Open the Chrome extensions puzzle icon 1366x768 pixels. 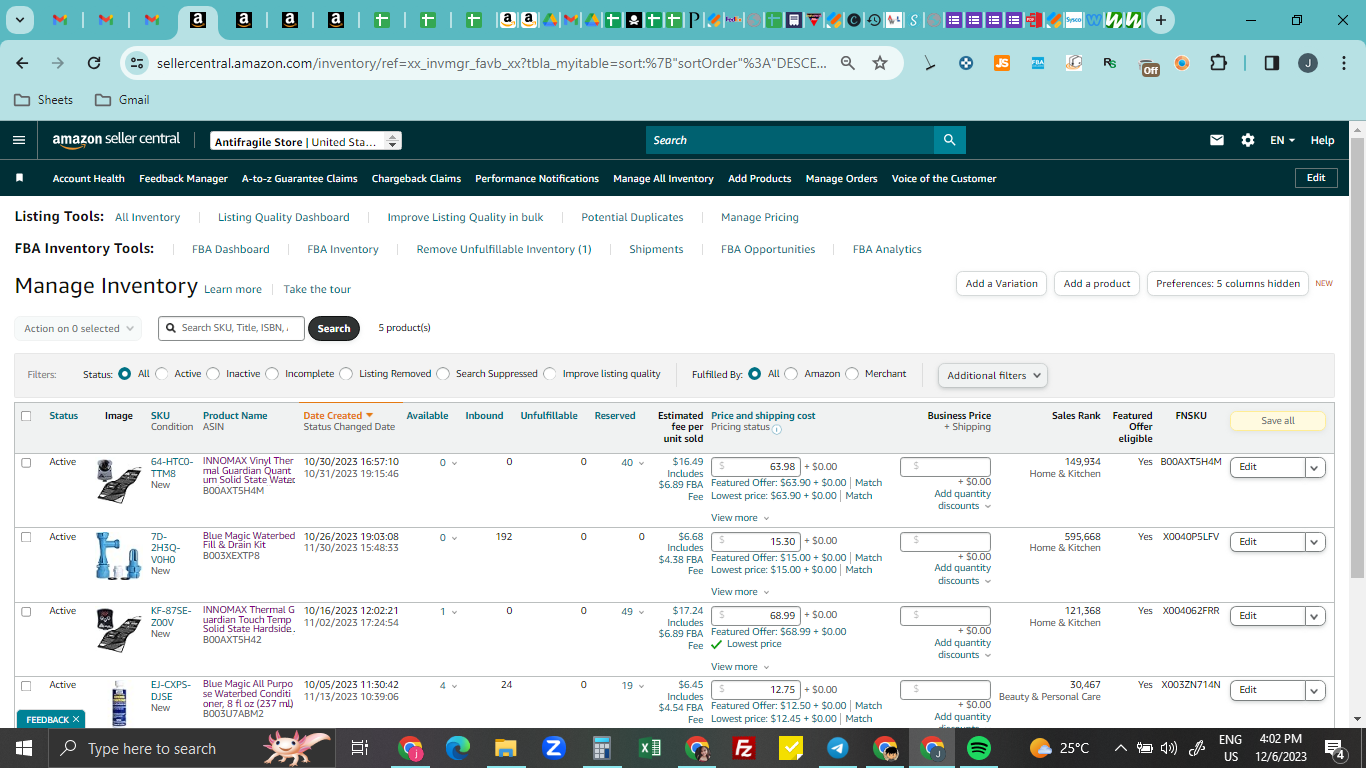[1218, 63]
